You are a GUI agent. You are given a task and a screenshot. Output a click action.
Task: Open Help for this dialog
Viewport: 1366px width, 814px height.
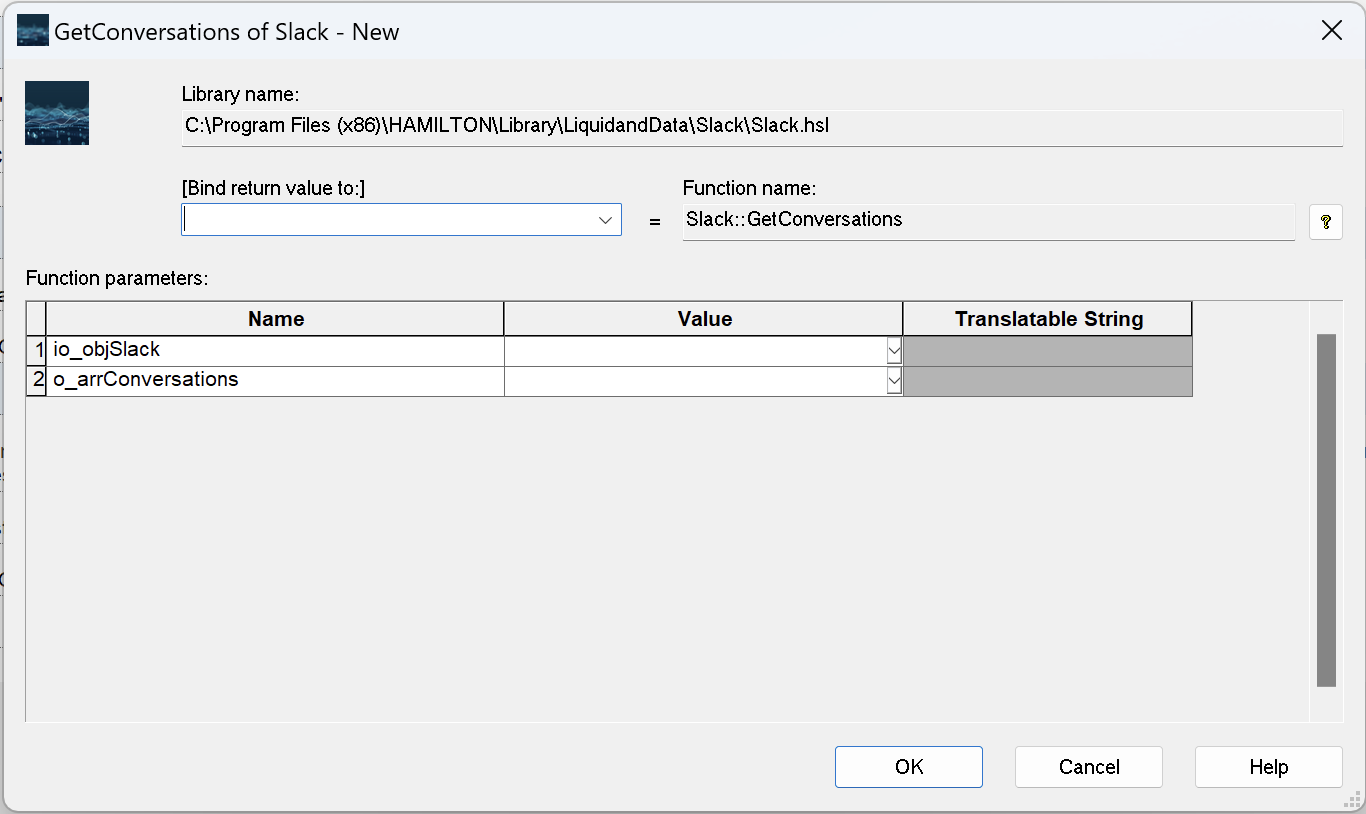coord(1268,767)
